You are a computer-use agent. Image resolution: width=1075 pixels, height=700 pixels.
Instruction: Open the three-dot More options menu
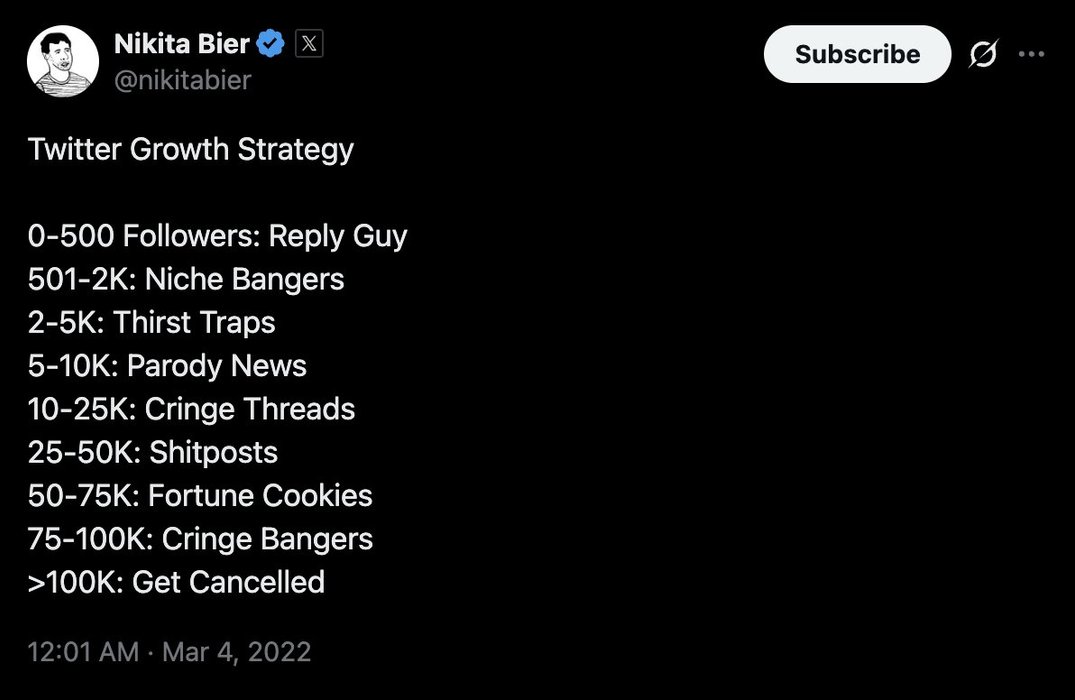tap(1031, 55)
